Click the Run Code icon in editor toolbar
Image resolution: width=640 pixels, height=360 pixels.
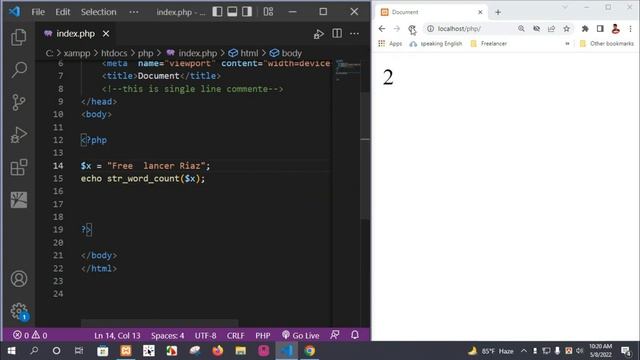[319, 34]
